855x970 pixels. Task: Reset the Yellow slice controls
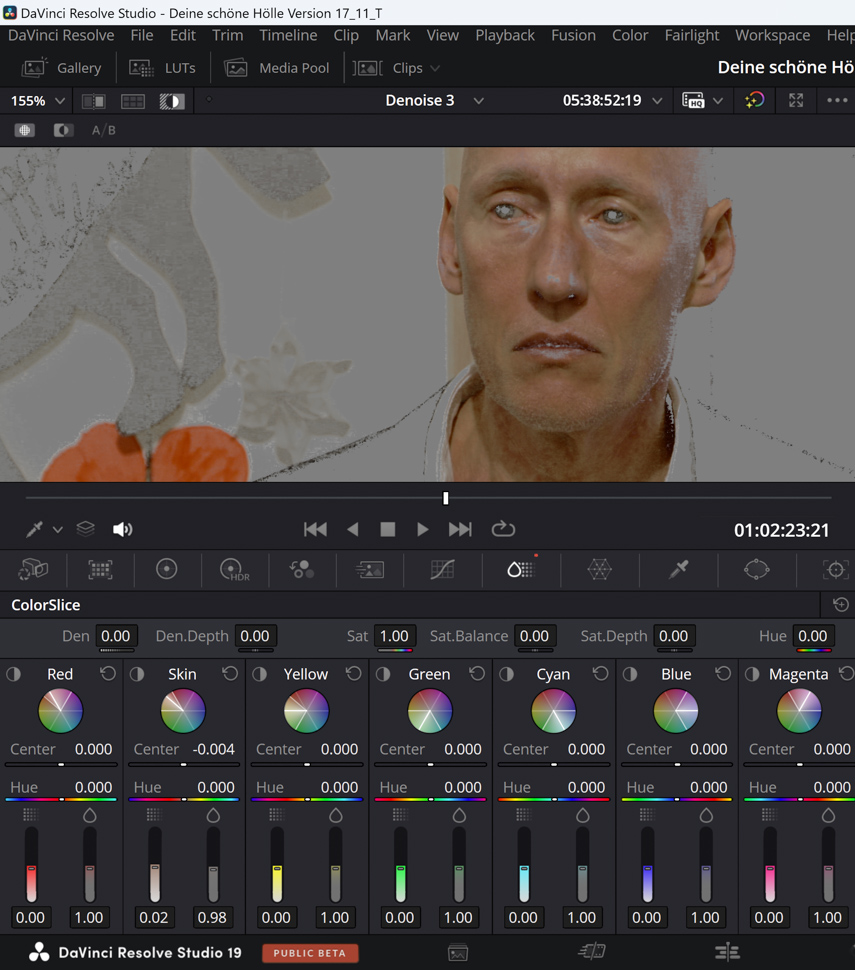354,674
